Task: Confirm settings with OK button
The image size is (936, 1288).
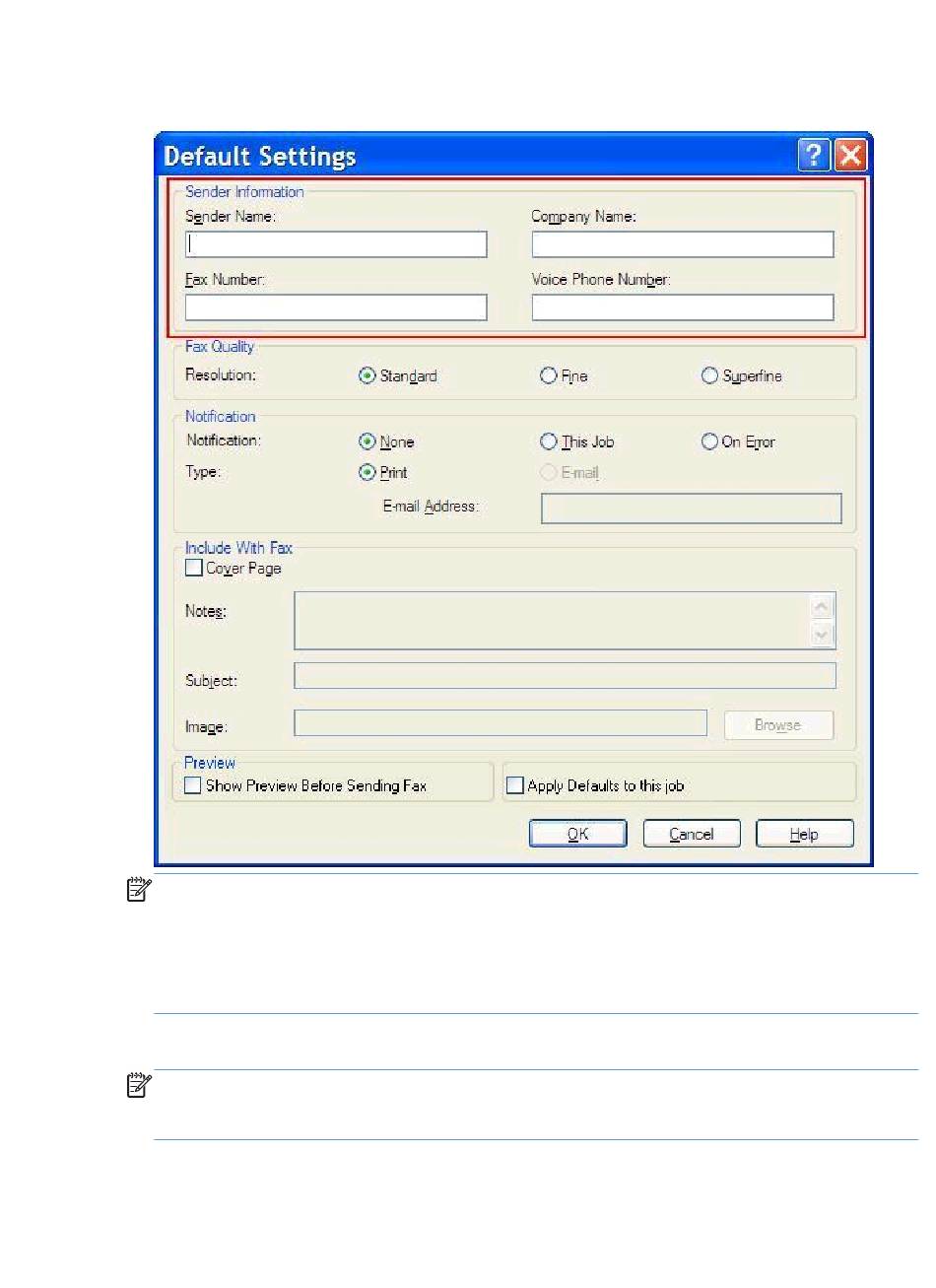Action: (578, 834)
